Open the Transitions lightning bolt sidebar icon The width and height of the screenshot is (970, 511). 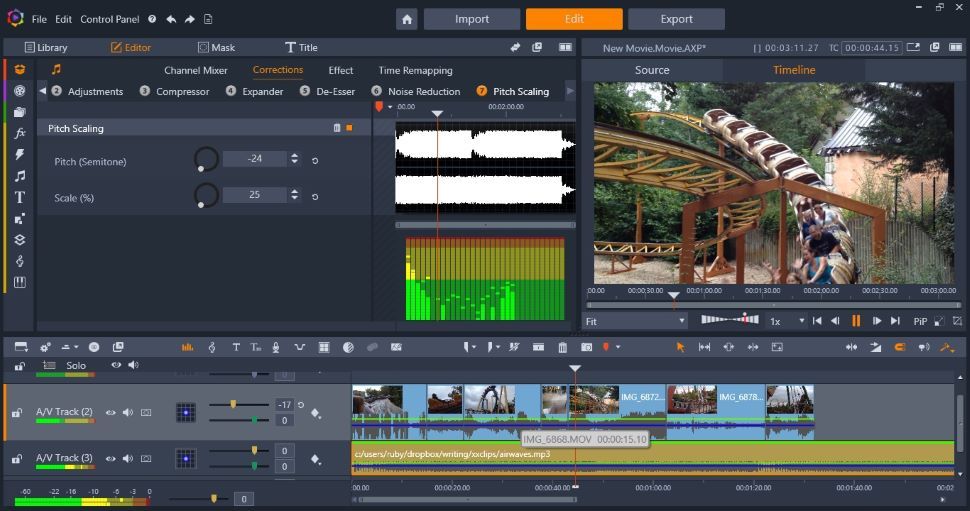pyautogui.click(x=19, y=154)
